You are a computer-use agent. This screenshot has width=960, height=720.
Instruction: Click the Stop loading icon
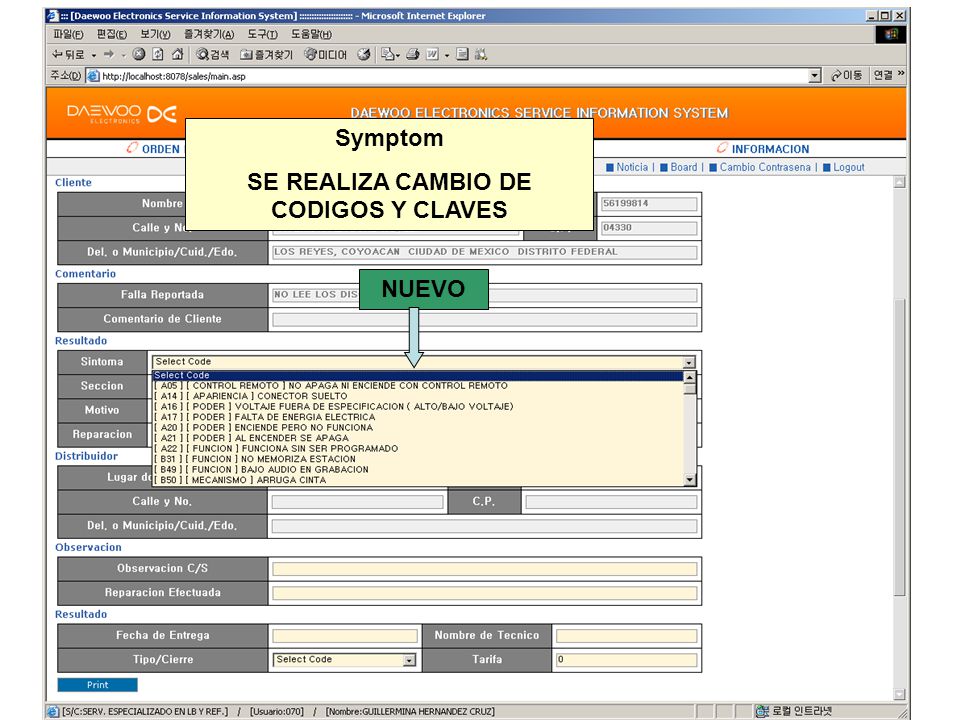coord(139,54)
